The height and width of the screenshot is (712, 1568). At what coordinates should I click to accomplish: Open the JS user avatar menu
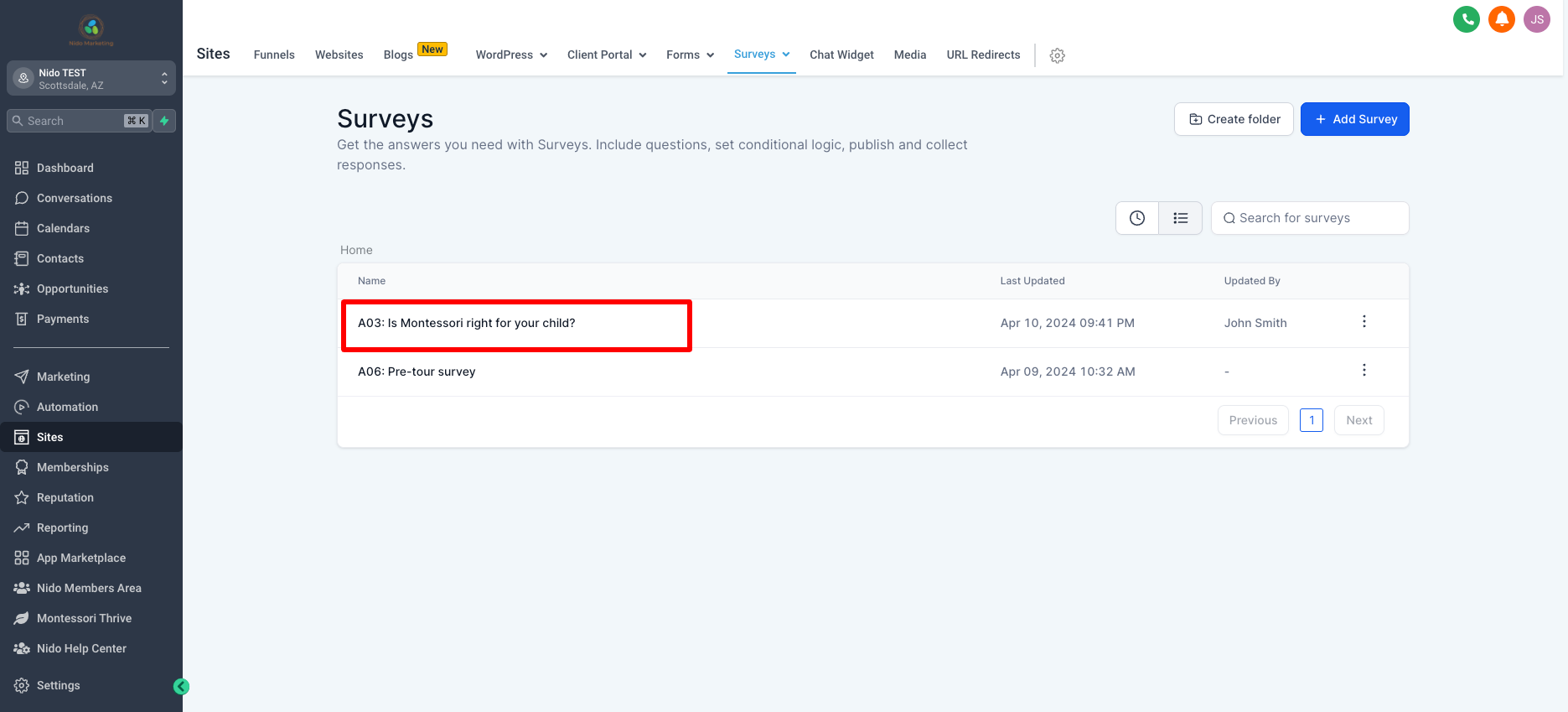(1537, 19)
